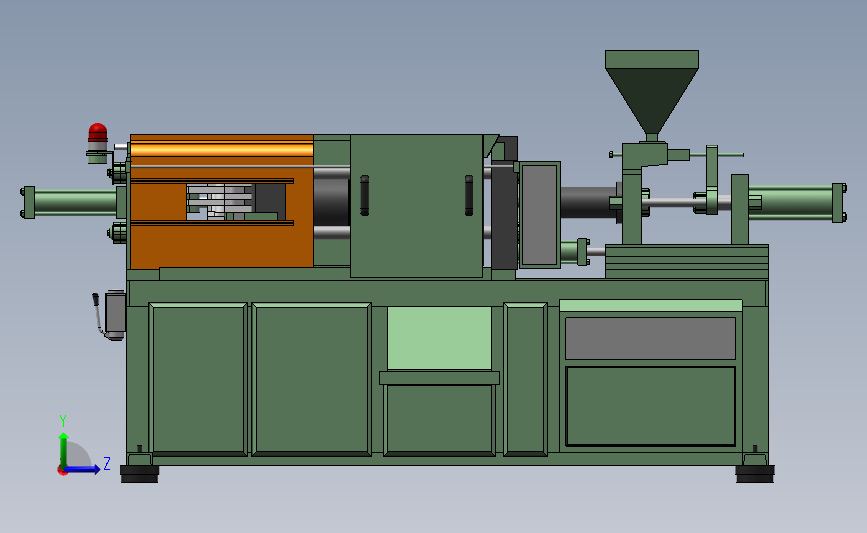867x533 pixels.
Task: Select the left black handle on sliding door
Action: [x=364, y=195]
